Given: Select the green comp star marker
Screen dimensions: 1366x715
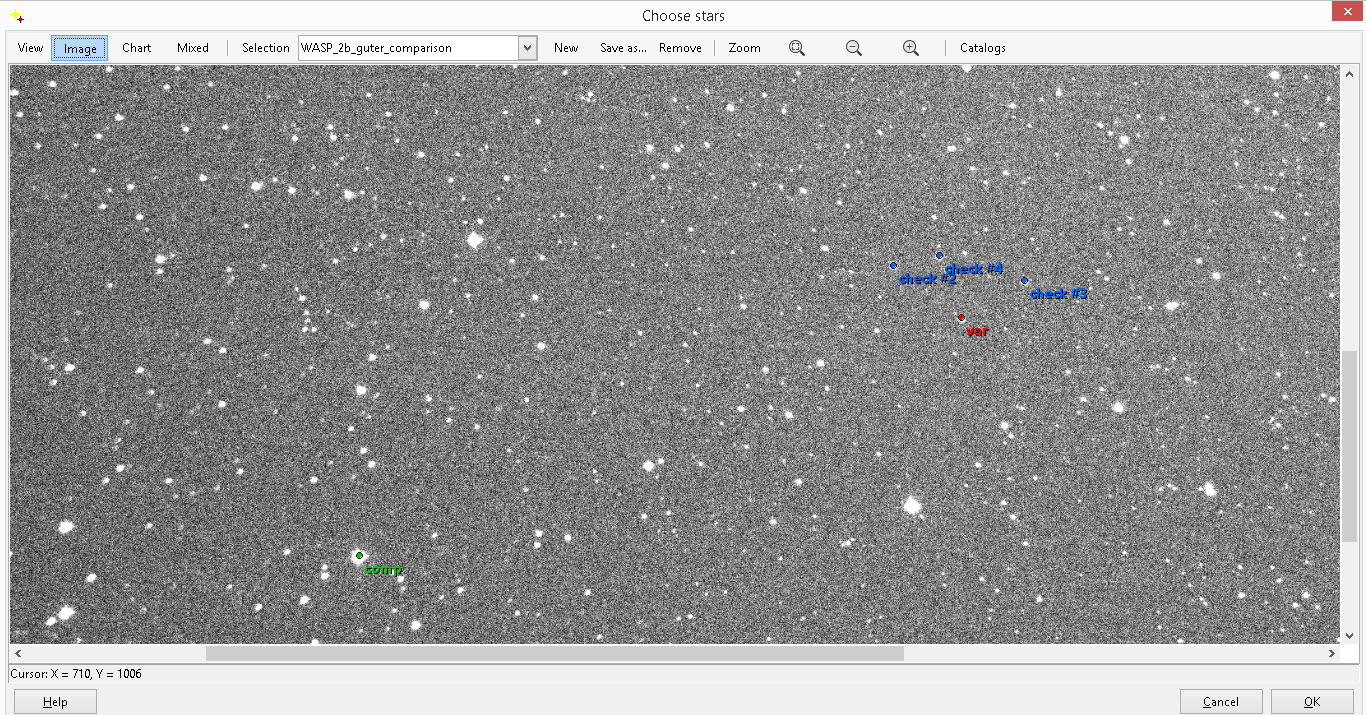Looking at the screenshot, I should tap(360, 556).
